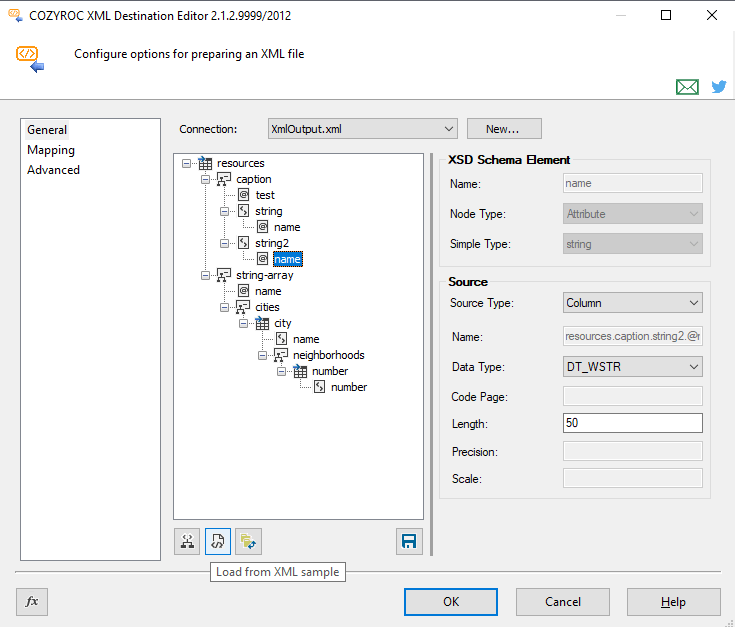The width and height of the screenshot is (735, 627).
Task: Open the Source Type Column dropdown
Action: tap(632, 303)
